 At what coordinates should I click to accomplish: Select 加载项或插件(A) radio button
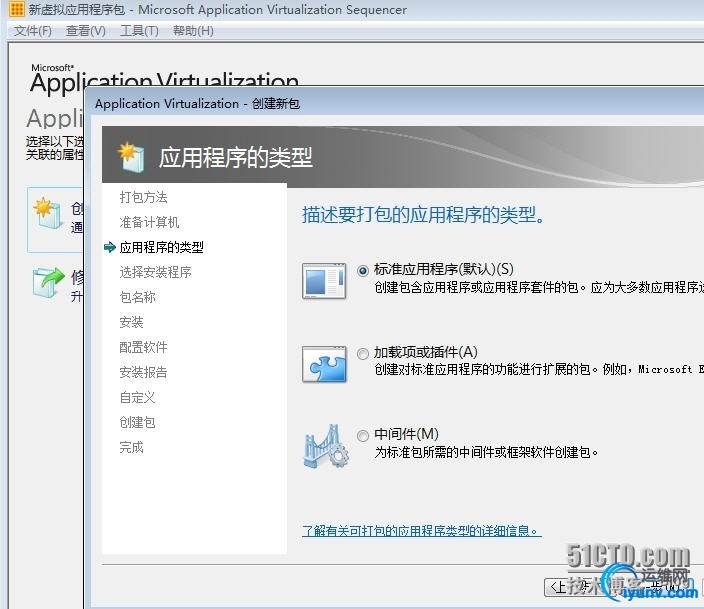point(363,354)
